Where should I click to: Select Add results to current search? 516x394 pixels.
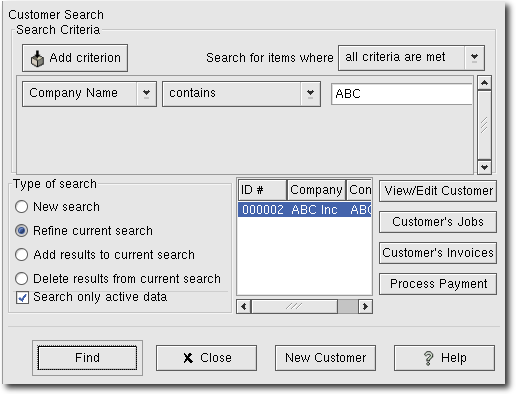(21, 255)
